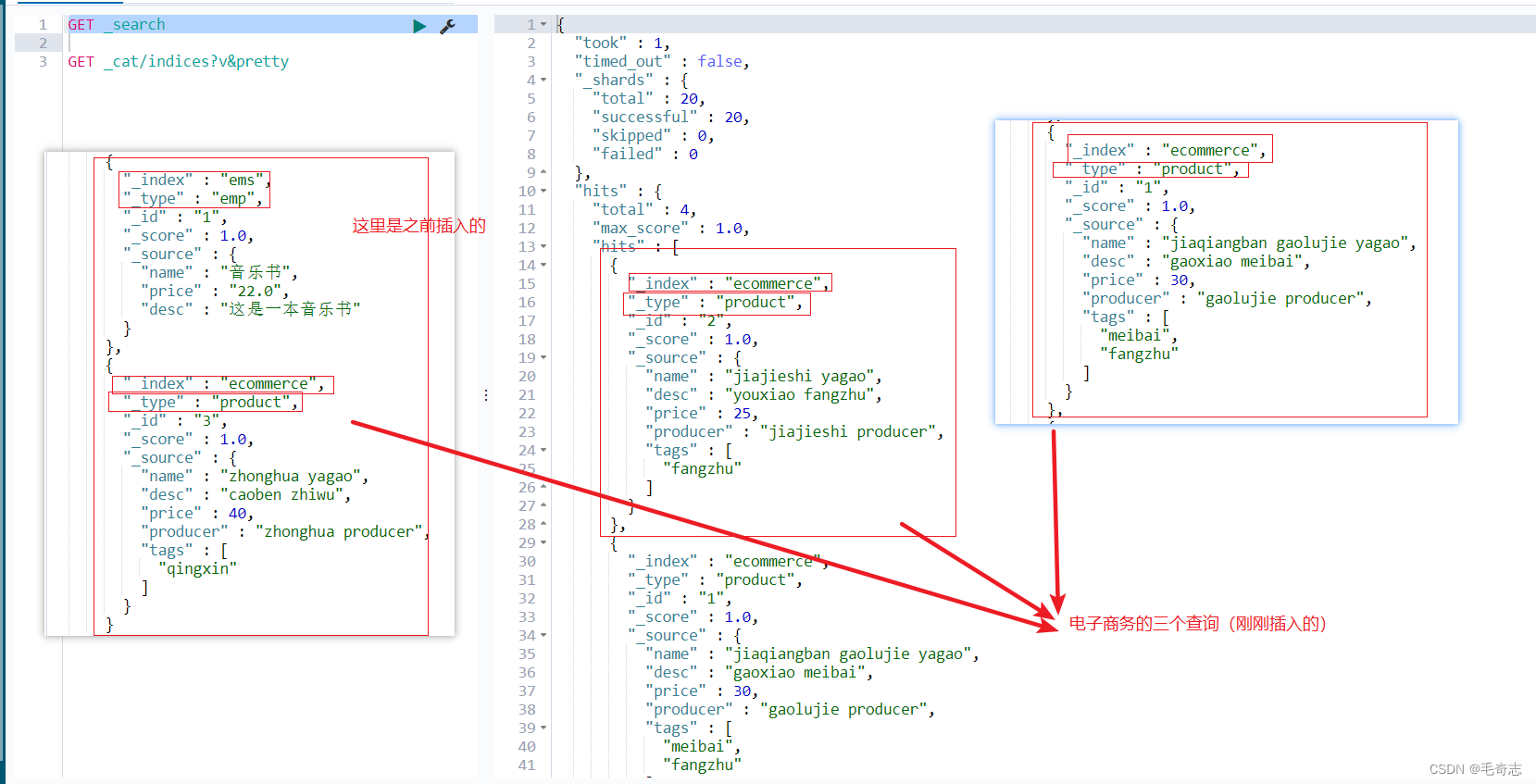Viewport: 1536px width, 784px height.
Task: Fold the tags array at line 39
Action: coord(543,728)
